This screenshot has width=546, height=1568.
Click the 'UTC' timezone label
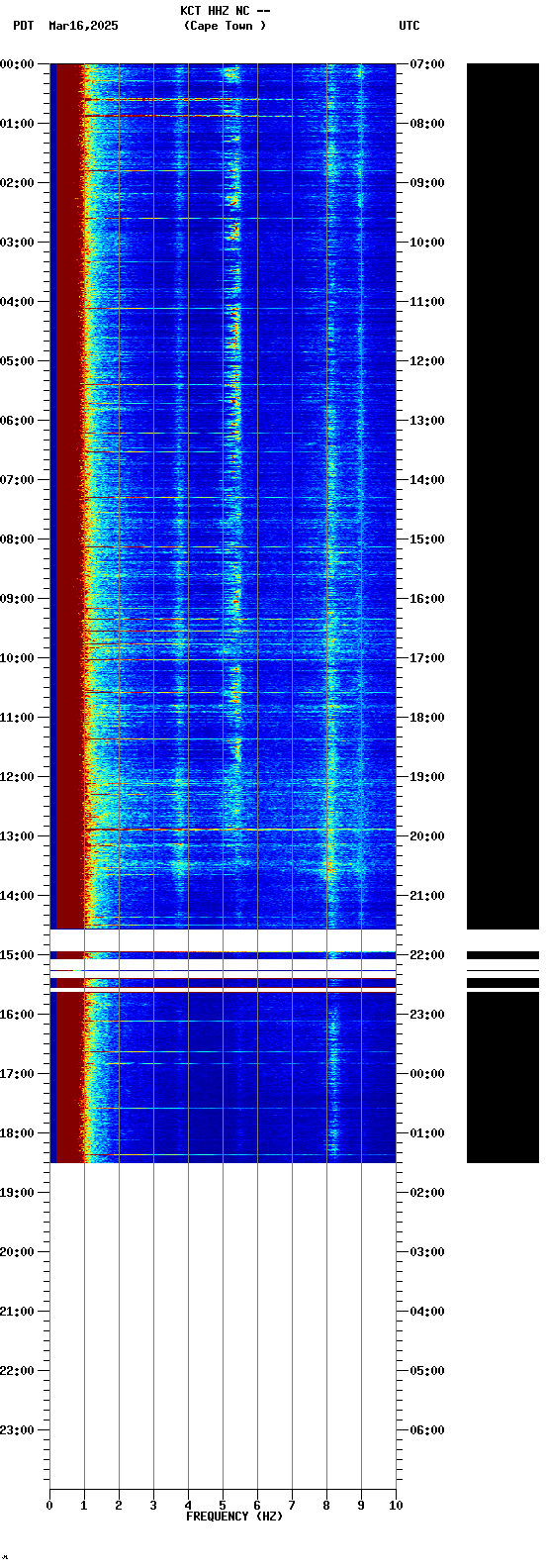coord(409,26)
